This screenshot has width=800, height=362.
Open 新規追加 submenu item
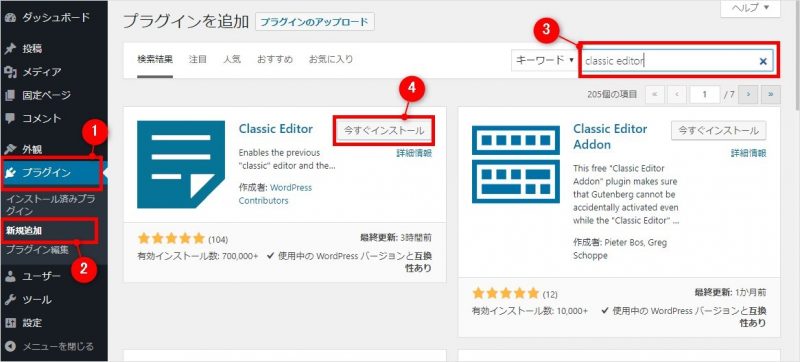pyautogui.click(x=24, y=231)
